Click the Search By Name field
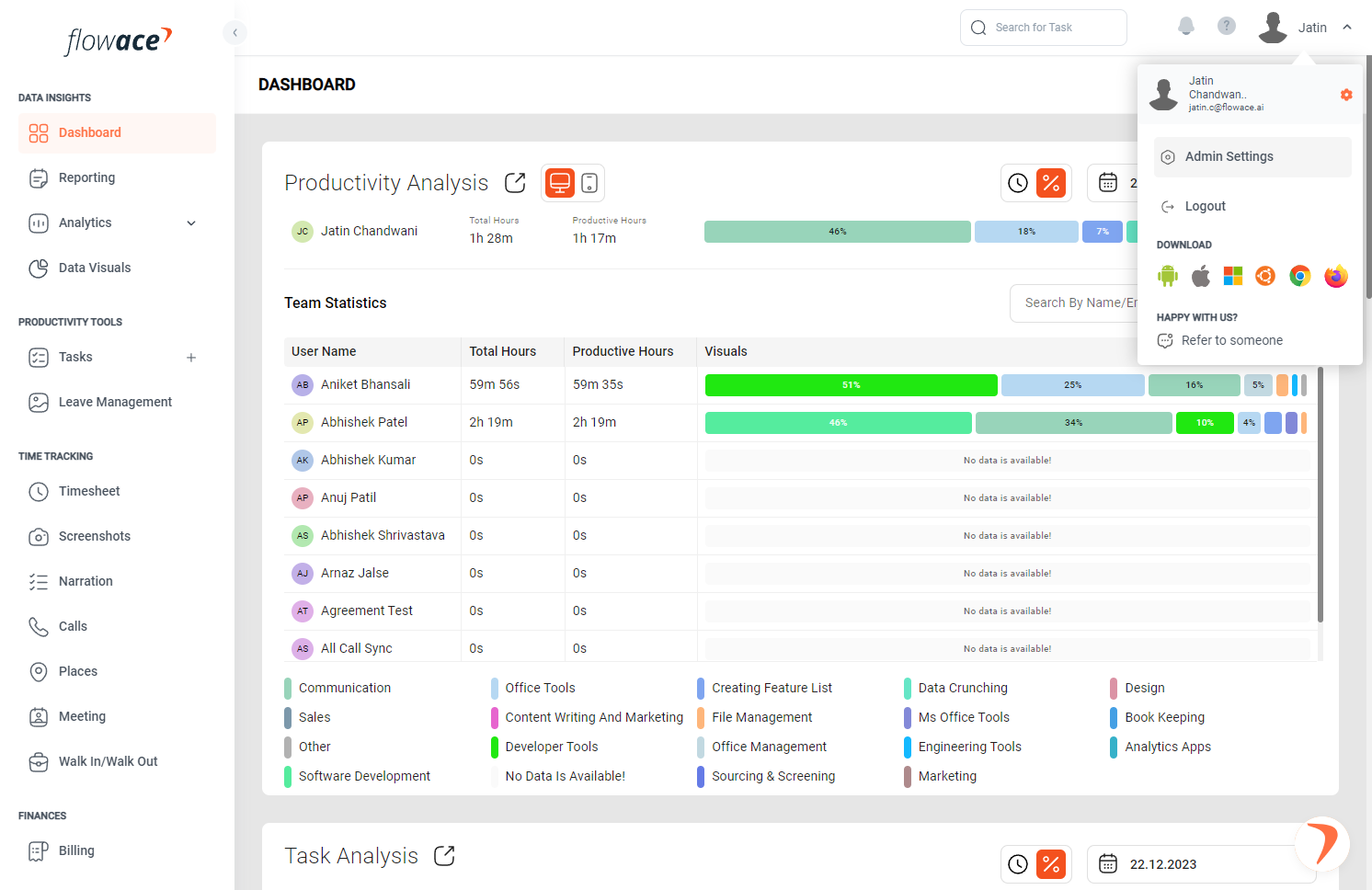The image size is (1372, 890). 1074,302
